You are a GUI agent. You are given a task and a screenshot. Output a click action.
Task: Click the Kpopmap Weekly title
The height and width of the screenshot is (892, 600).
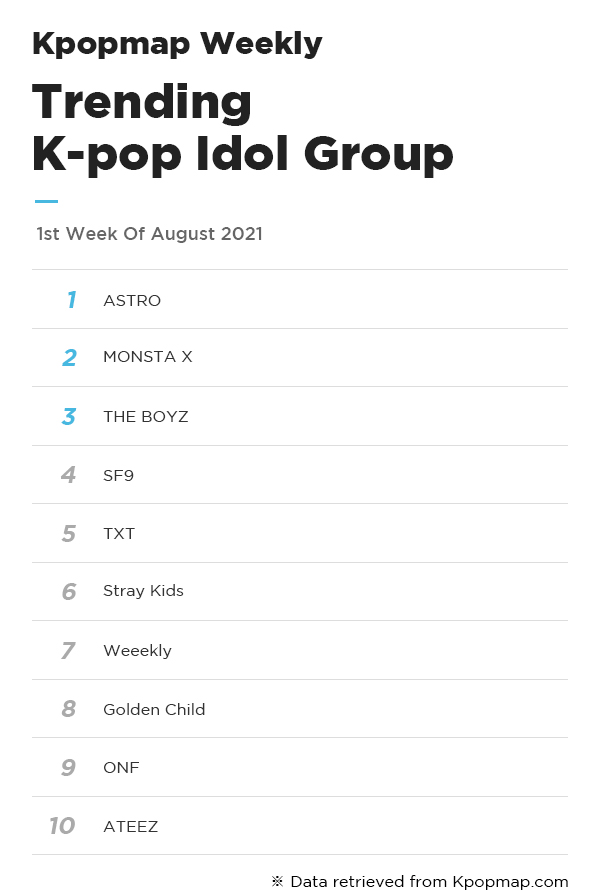point(177,44)
